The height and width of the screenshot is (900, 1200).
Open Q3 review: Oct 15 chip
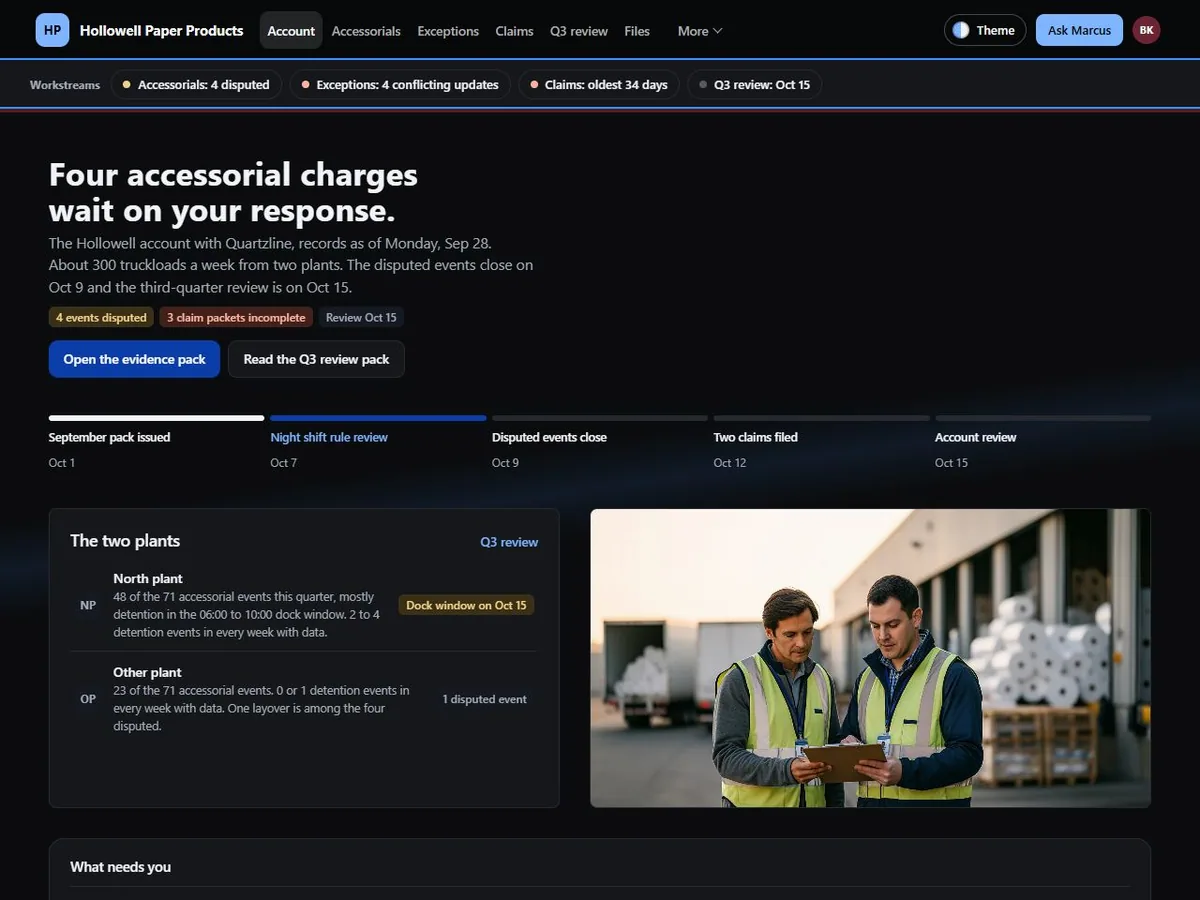point(755,85)
